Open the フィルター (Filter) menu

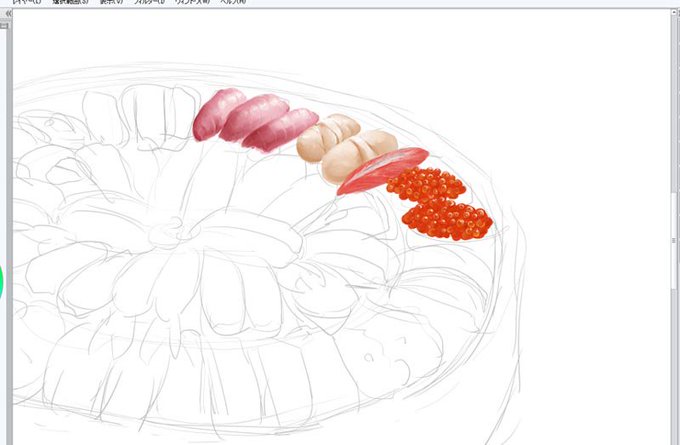point(150,2)
